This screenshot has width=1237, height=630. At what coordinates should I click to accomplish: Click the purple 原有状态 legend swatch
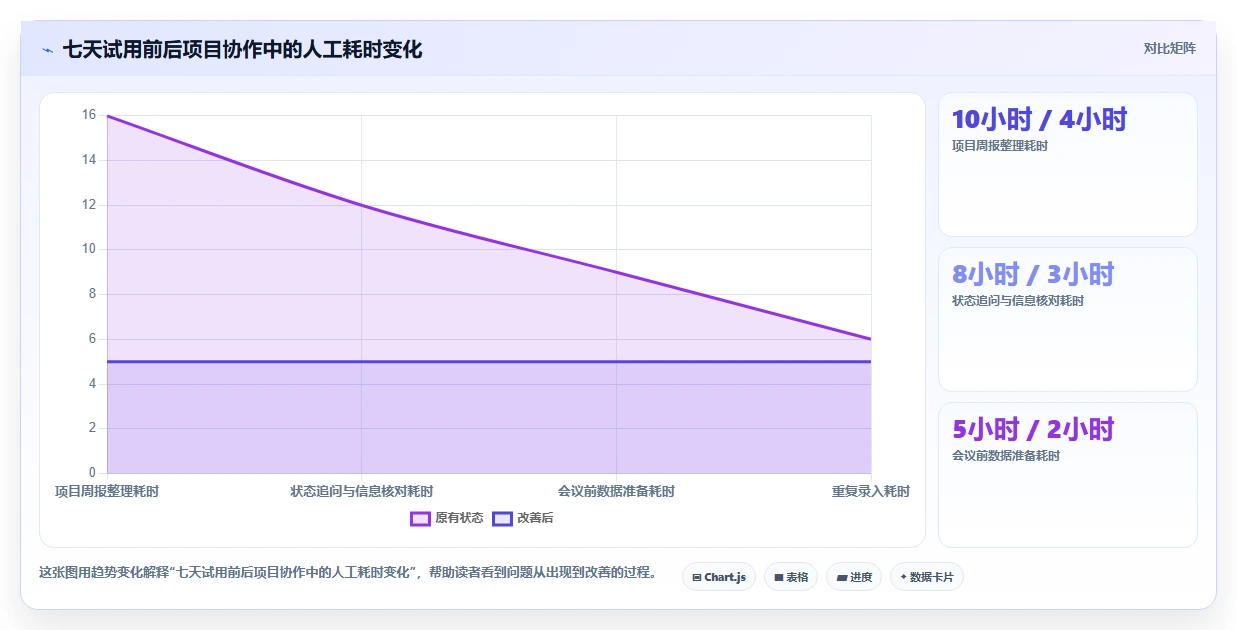(x=420, y=518)
